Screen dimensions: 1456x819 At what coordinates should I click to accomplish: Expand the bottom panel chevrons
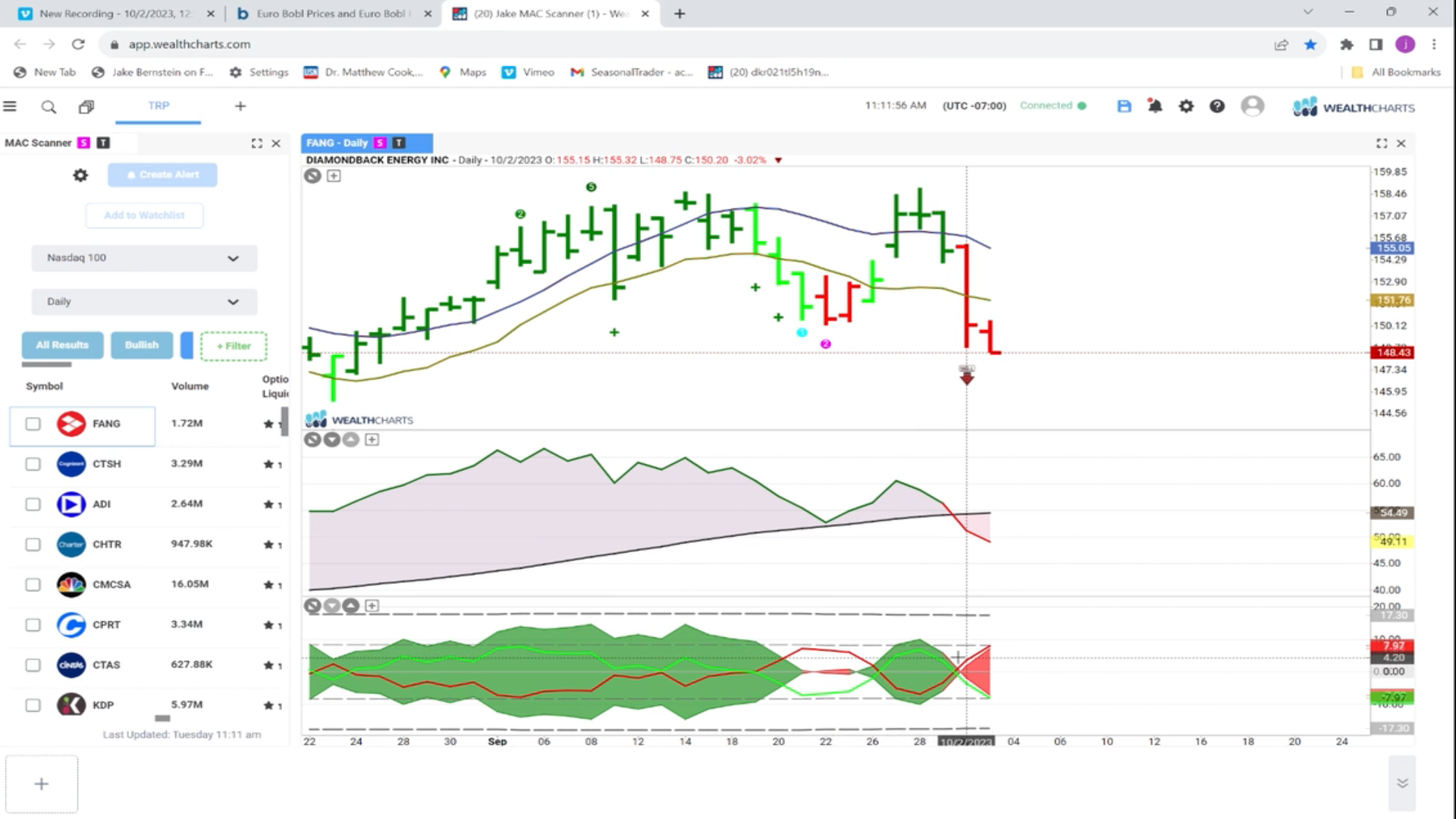pyautogui.click(x=1402, y=783)
